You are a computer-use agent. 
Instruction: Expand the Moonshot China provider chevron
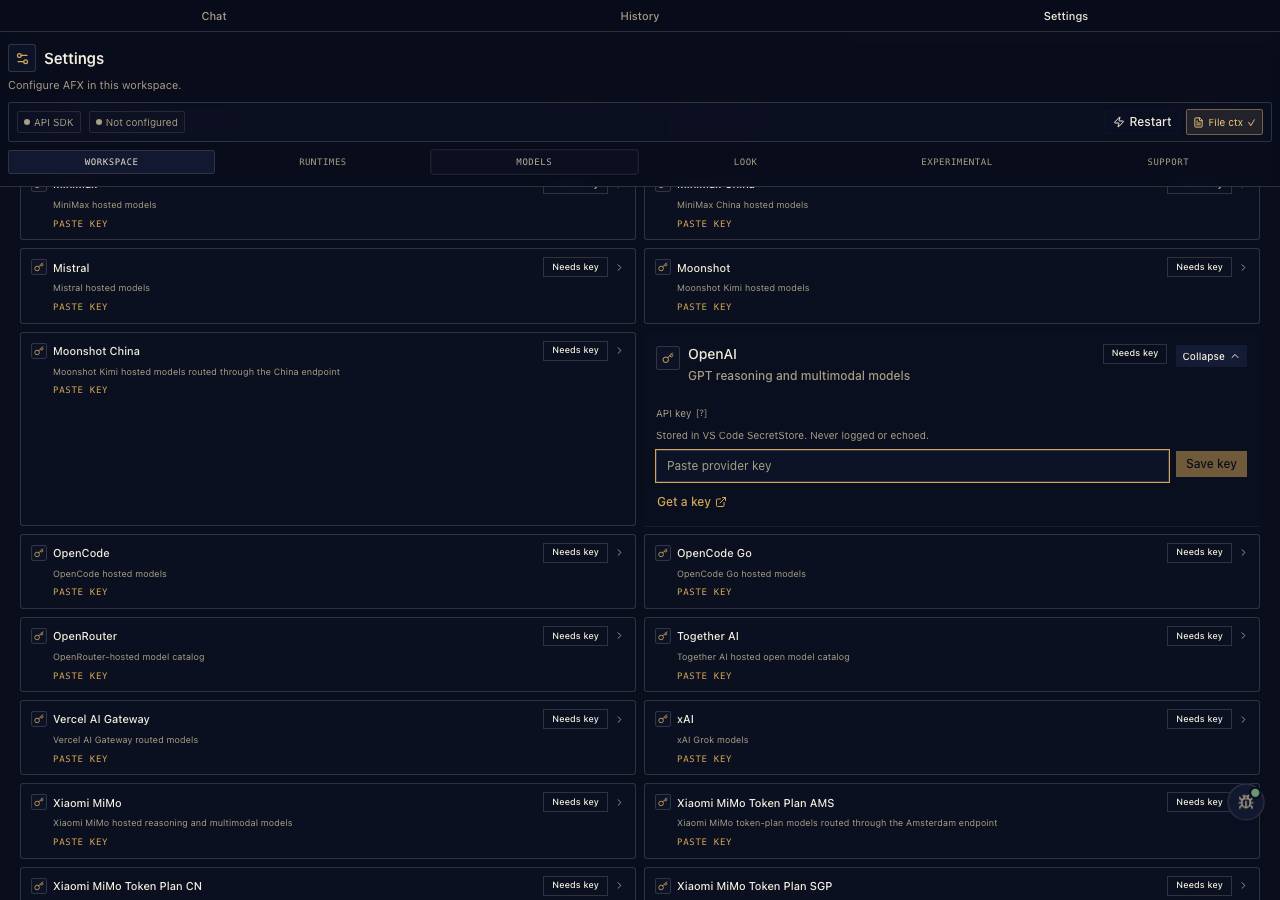tap(620, 351)
